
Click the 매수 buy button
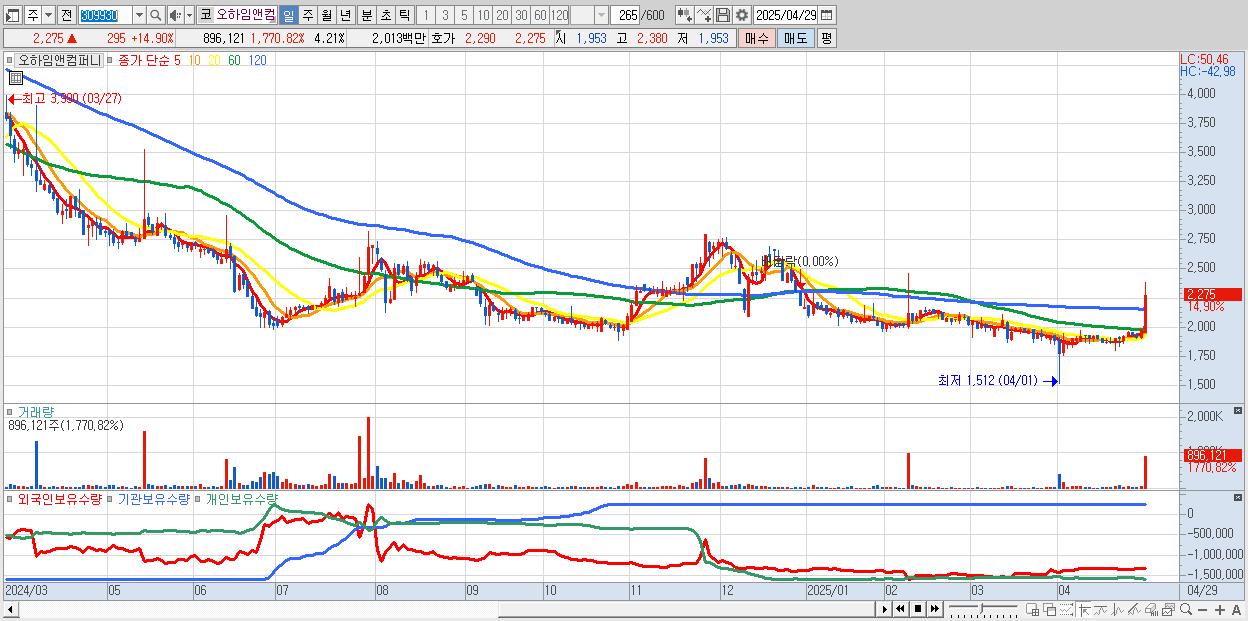[x=756, y=38]
